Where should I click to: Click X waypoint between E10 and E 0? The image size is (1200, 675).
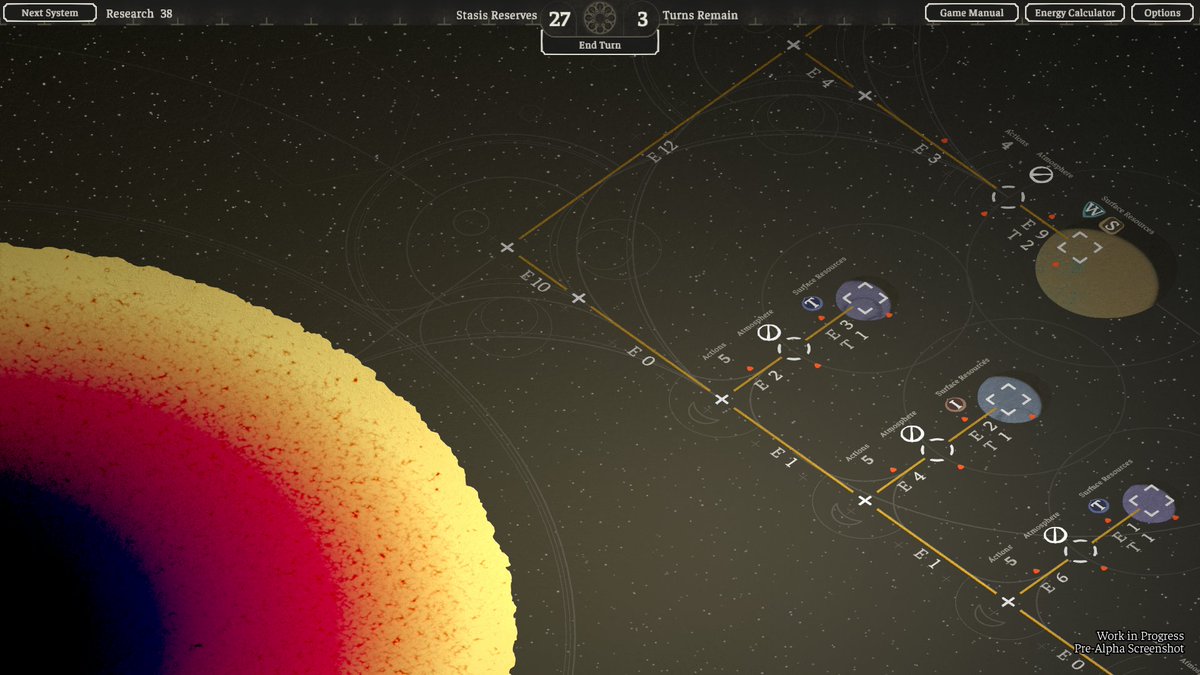pos(577,298)
